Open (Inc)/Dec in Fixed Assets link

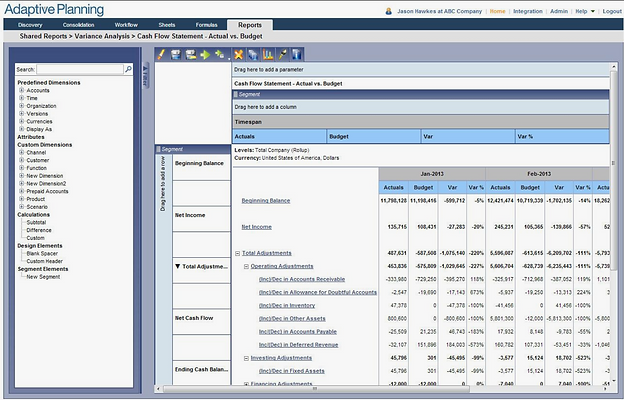292,371
